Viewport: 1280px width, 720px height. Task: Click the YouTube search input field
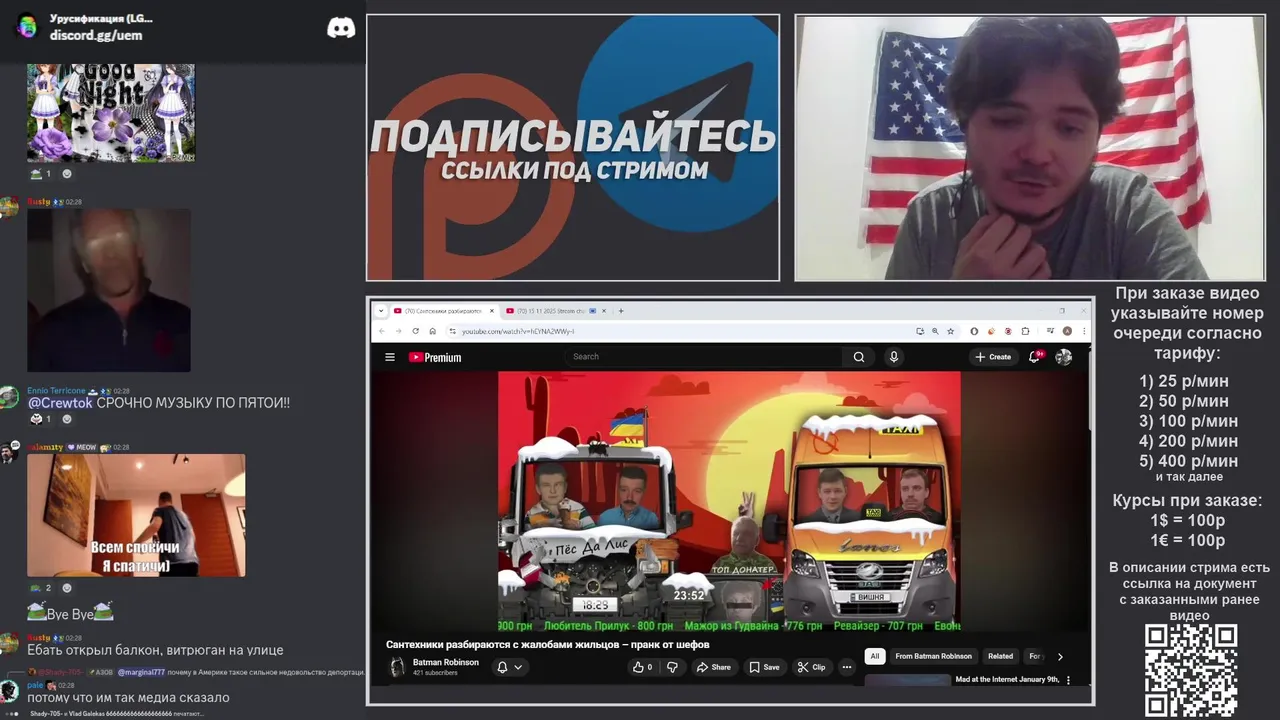pos(706,357)
